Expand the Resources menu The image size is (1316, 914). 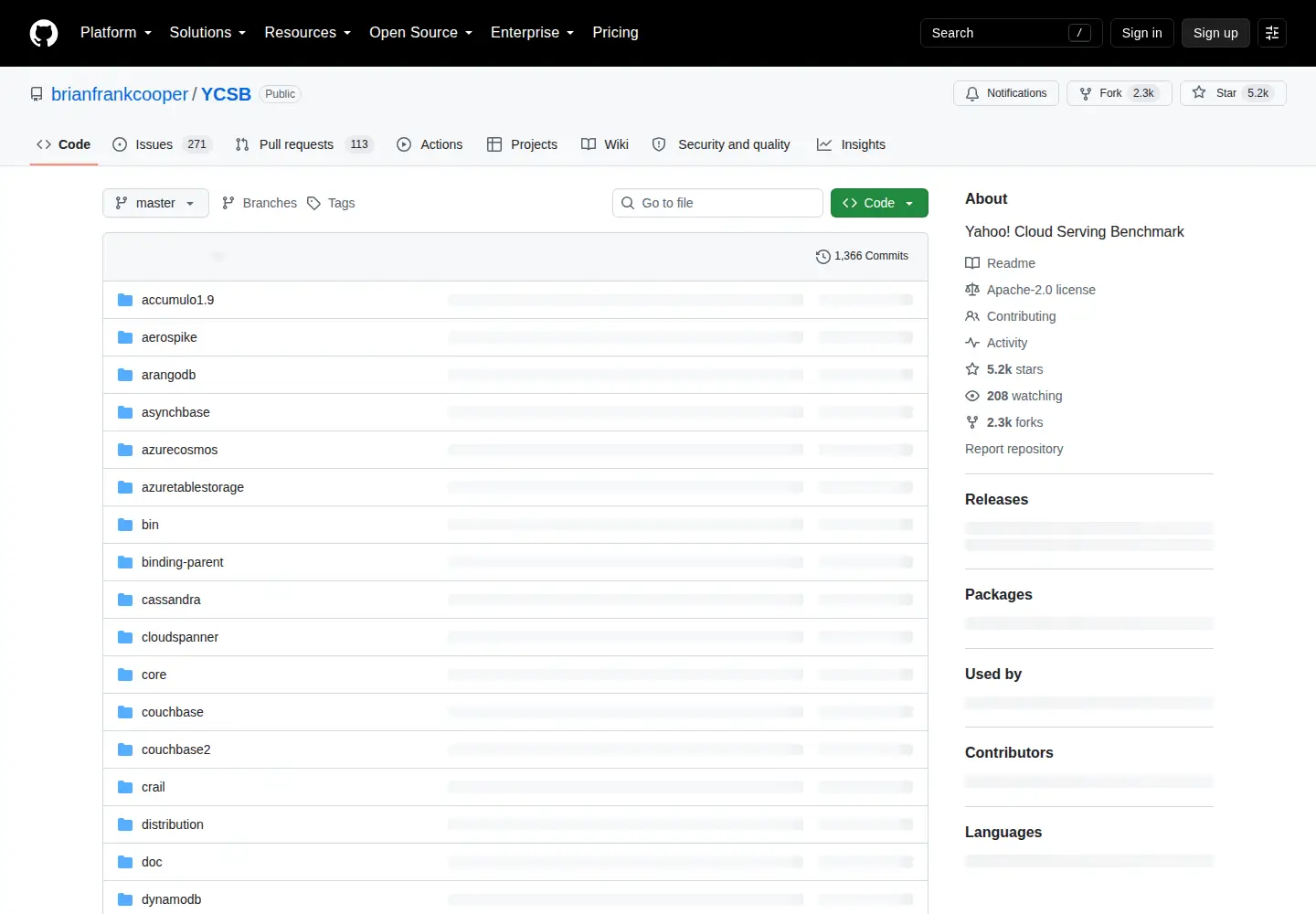coord(307,33)
